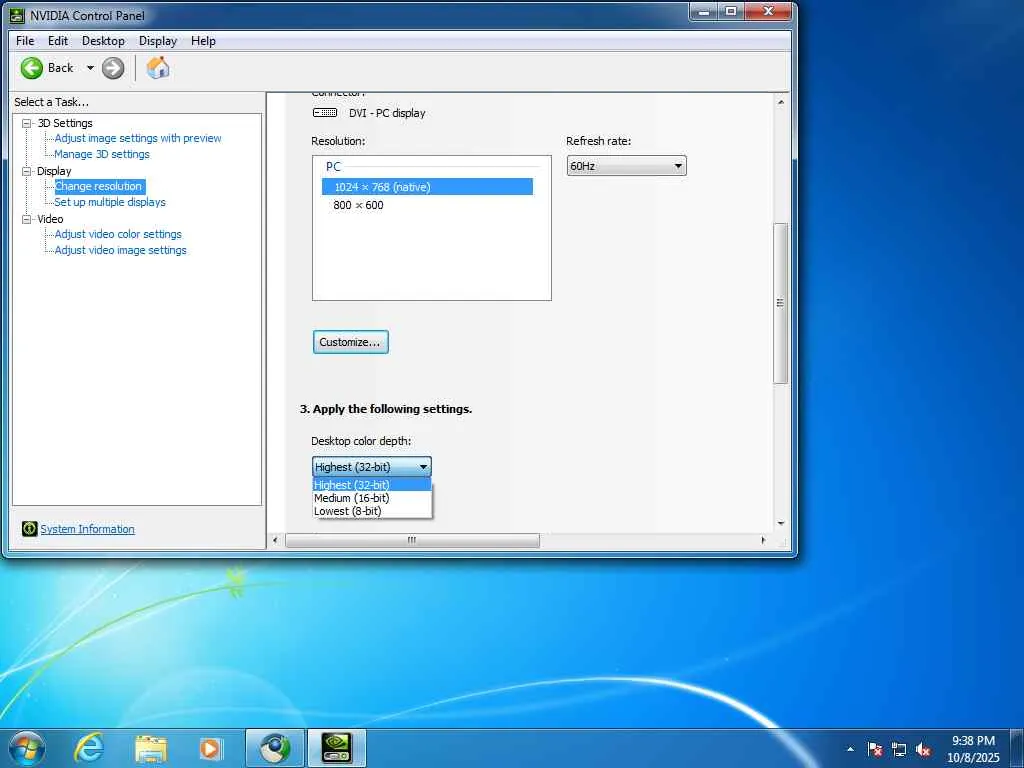
Task: Select the 1024 × 768 (native) resolution
Action: click(427, 187)
